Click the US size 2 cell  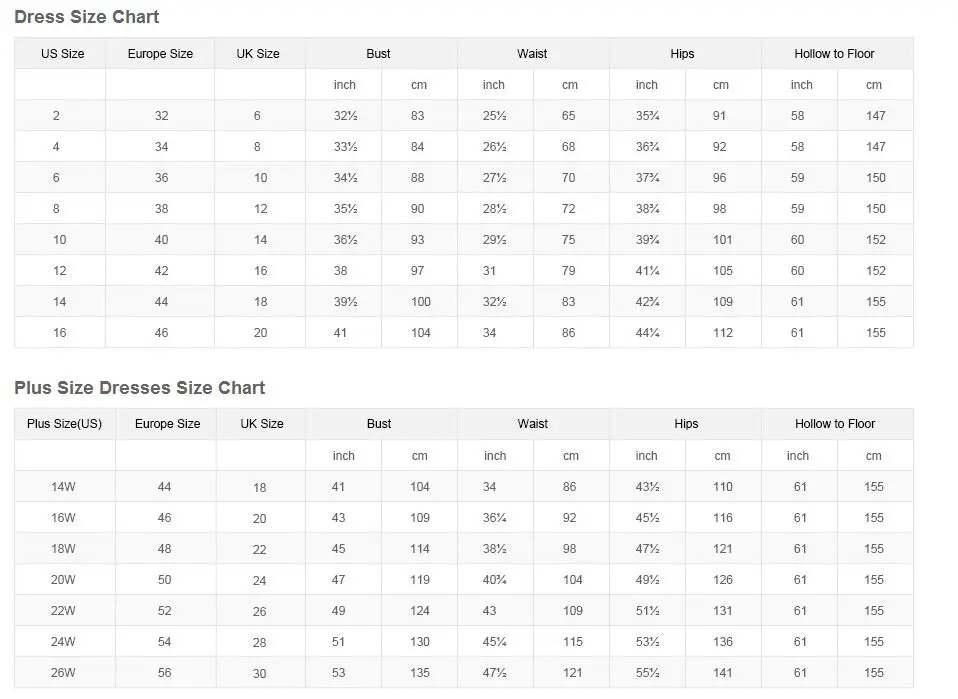[56, 116]
